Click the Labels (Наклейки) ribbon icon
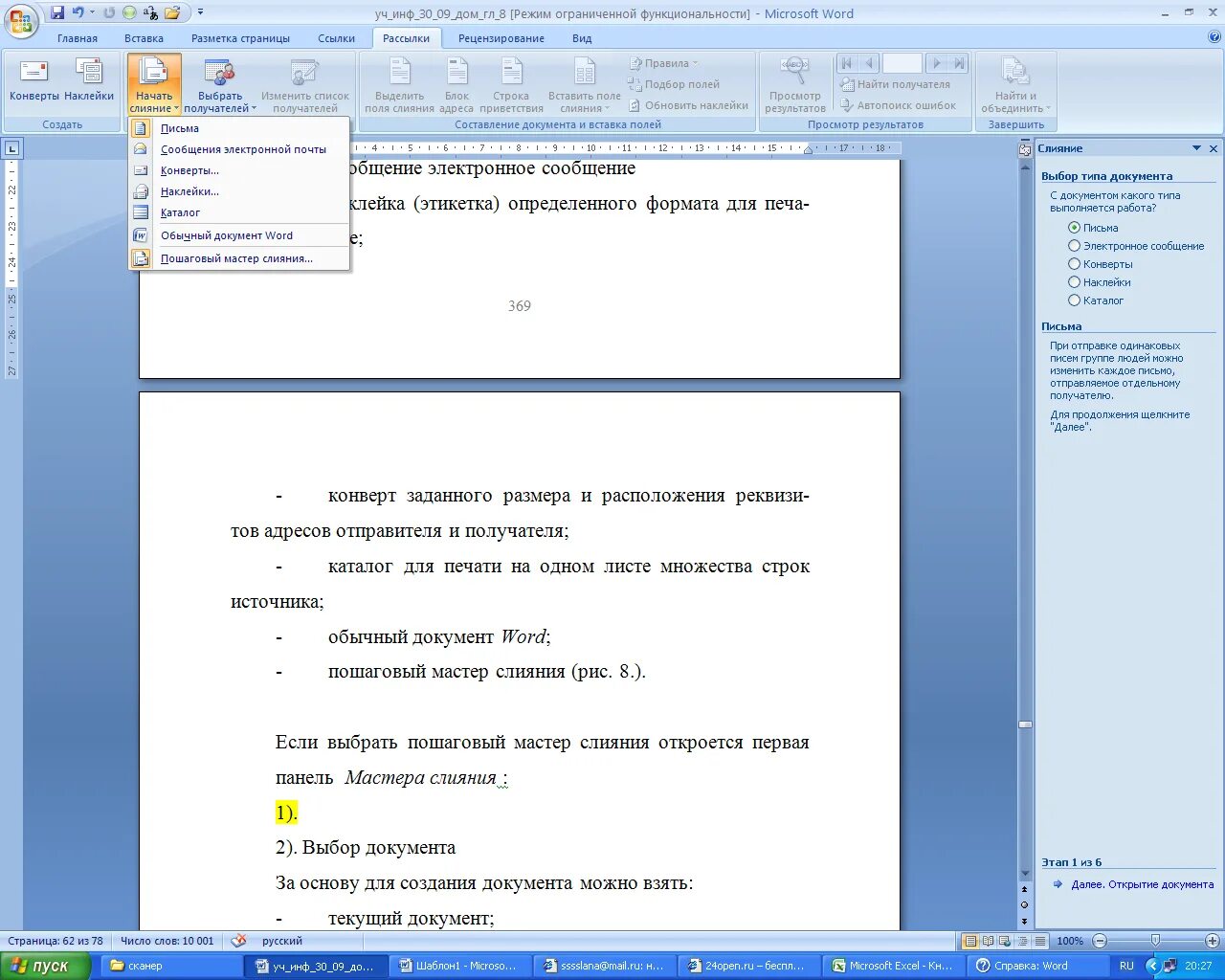1225x980 pixels. tap(89, 80)
